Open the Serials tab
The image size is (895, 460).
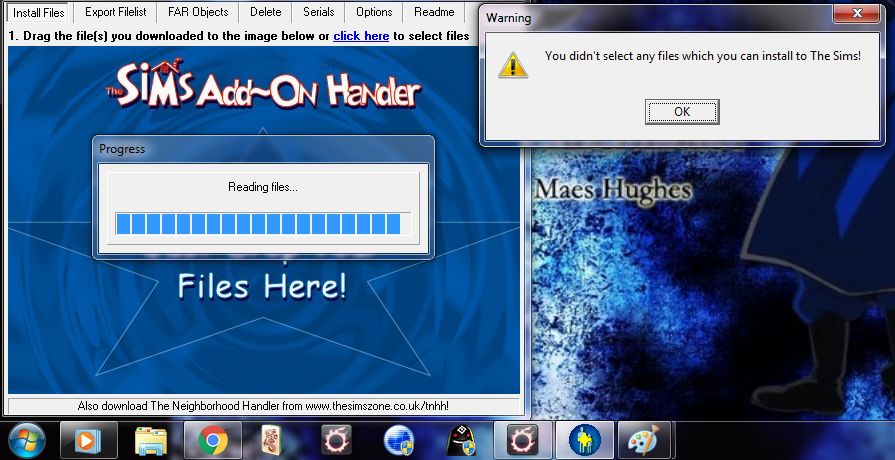tap(319, 12)
